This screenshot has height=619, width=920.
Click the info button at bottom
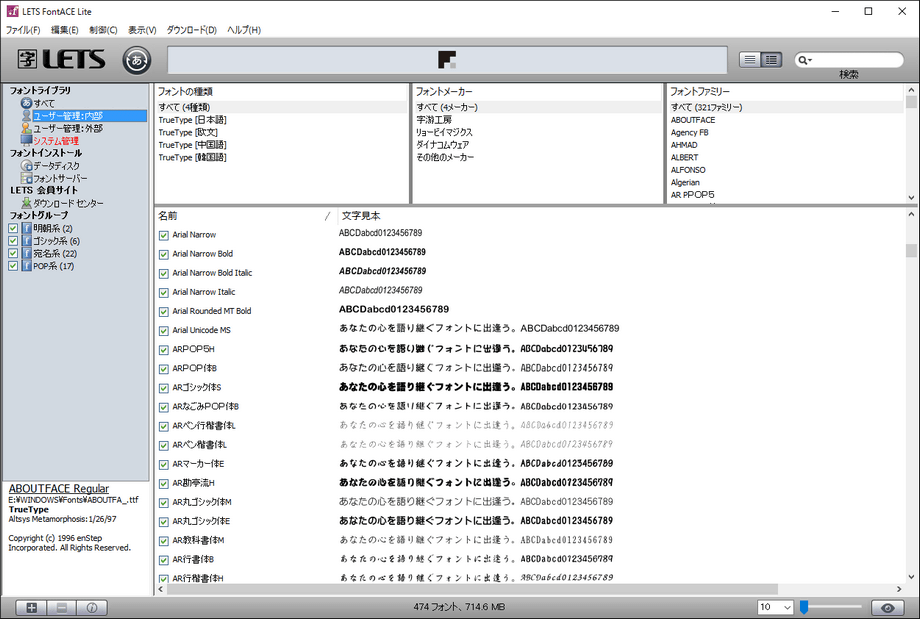click(x=92, y=608)
